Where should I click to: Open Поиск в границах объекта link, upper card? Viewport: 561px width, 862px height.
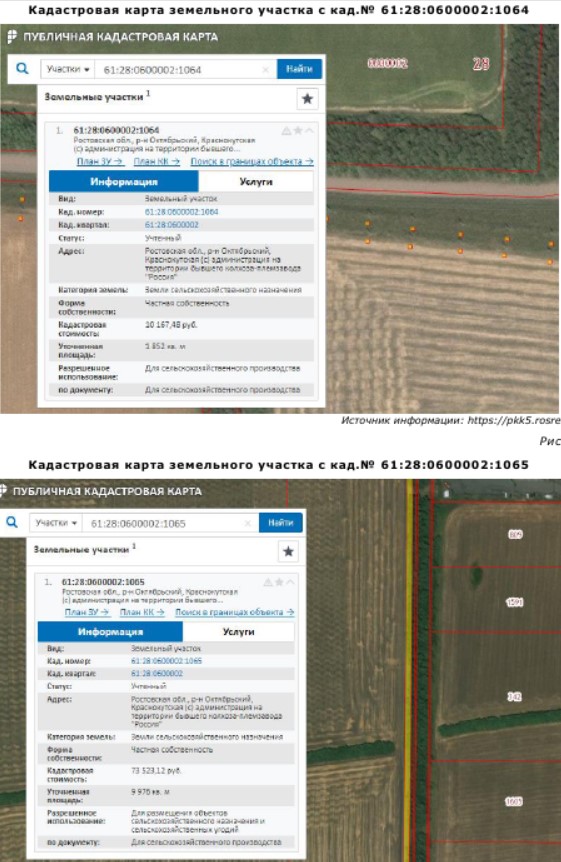click(x=252, y=161)
